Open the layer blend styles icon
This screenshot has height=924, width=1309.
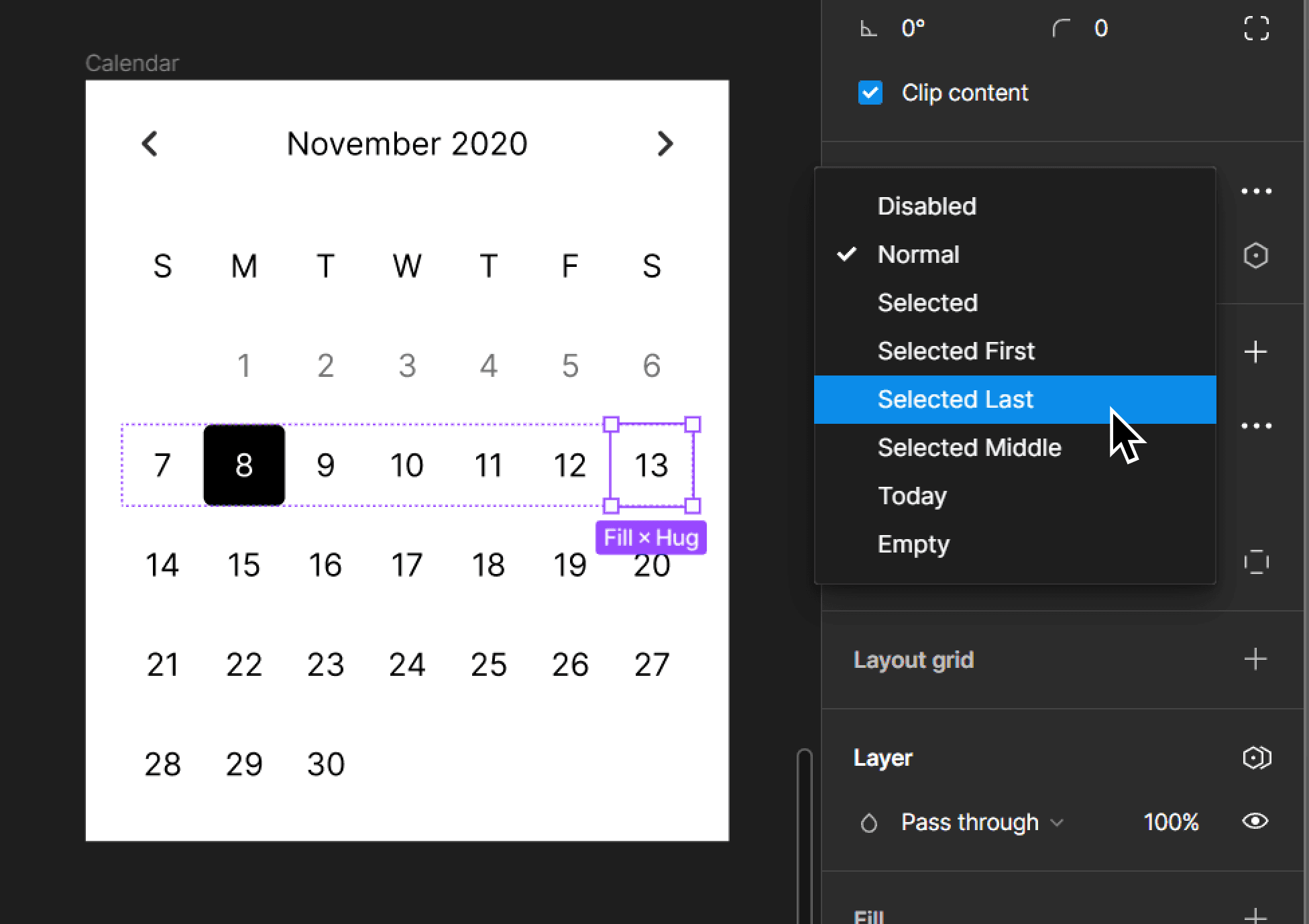click(x=1256, y=758)
